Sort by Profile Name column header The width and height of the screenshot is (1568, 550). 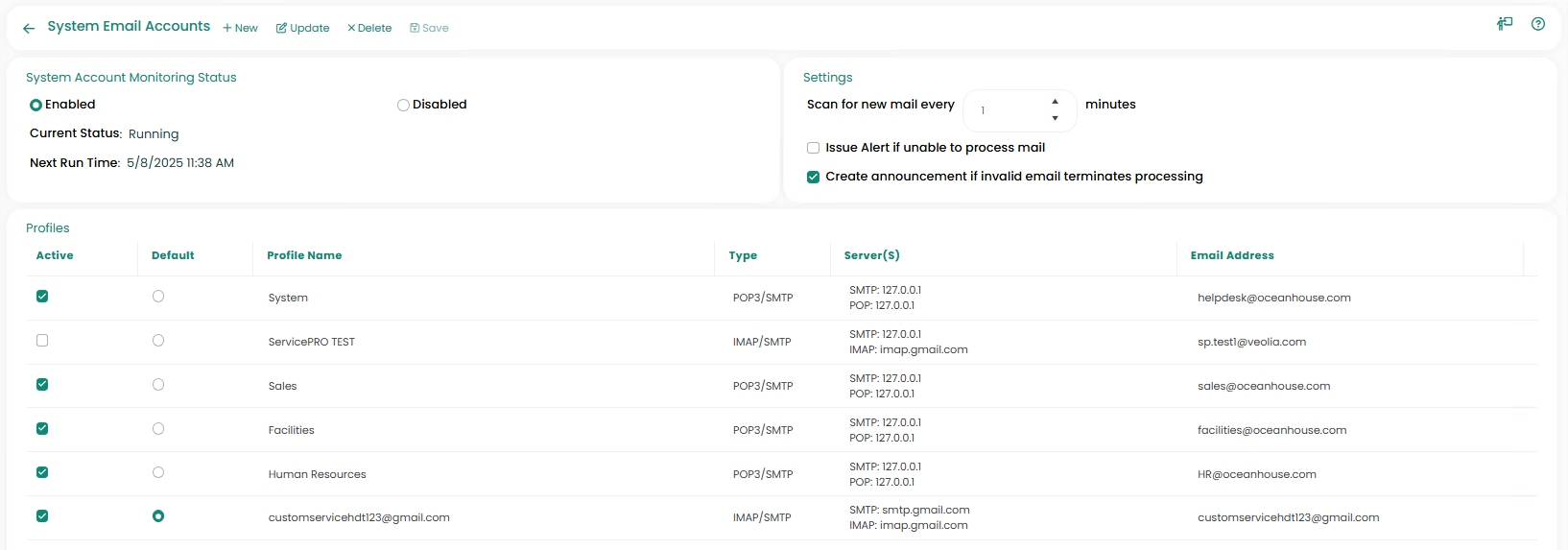(304, 255)
